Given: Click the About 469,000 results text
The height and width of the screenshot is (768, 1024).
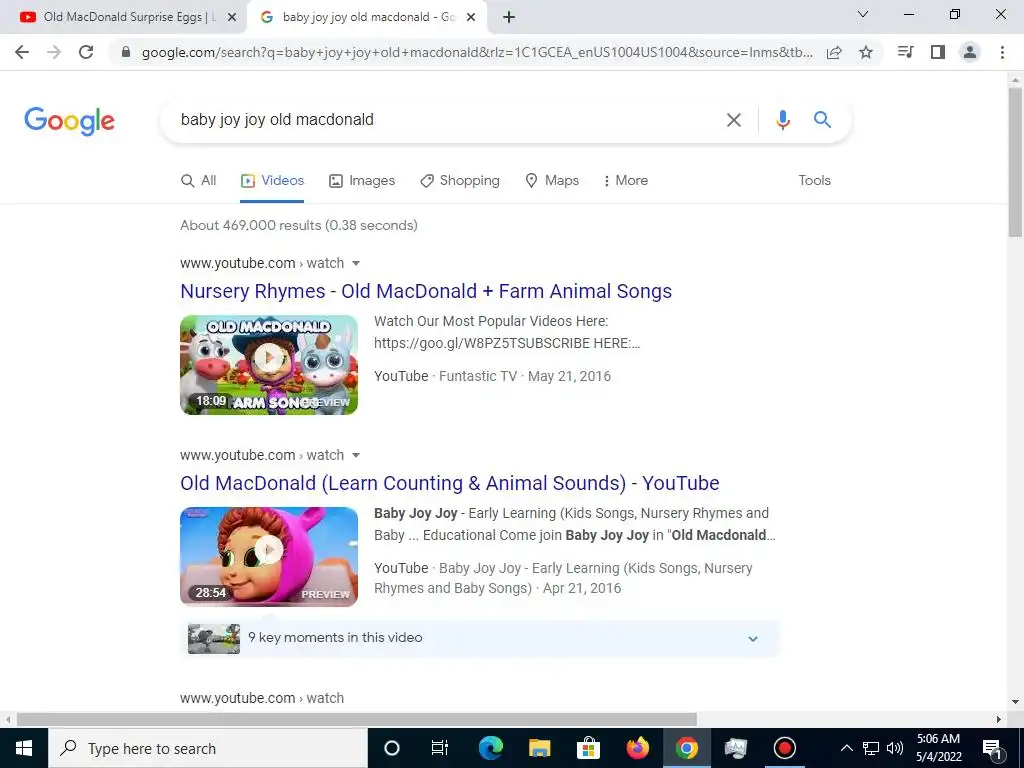Looking at the screenshot, I should pyautogui.click(x=298, y=225).
